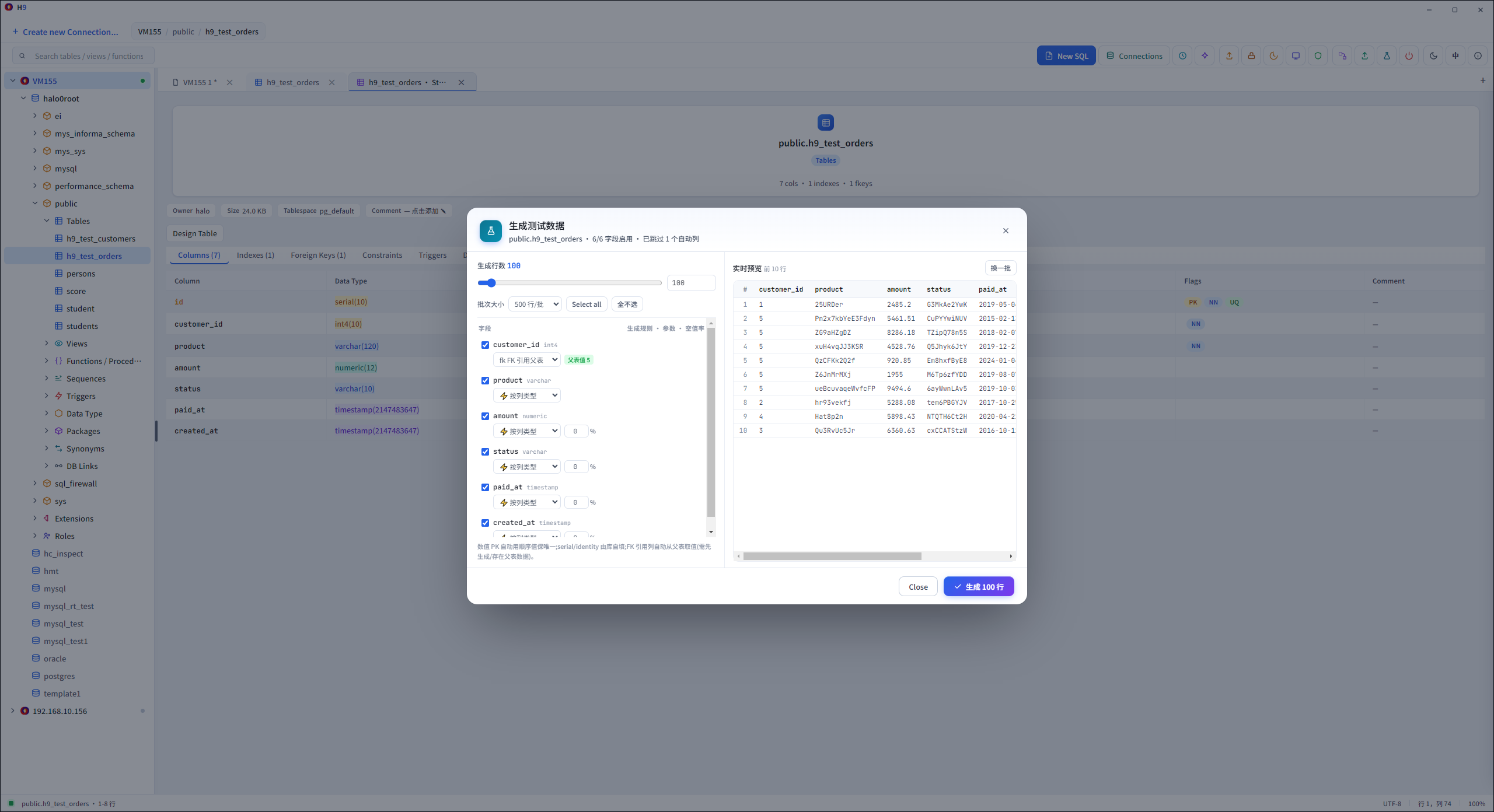Close the generate test data dialog
This screenshot has height=812, width=1494.
tap(1005, 231)
